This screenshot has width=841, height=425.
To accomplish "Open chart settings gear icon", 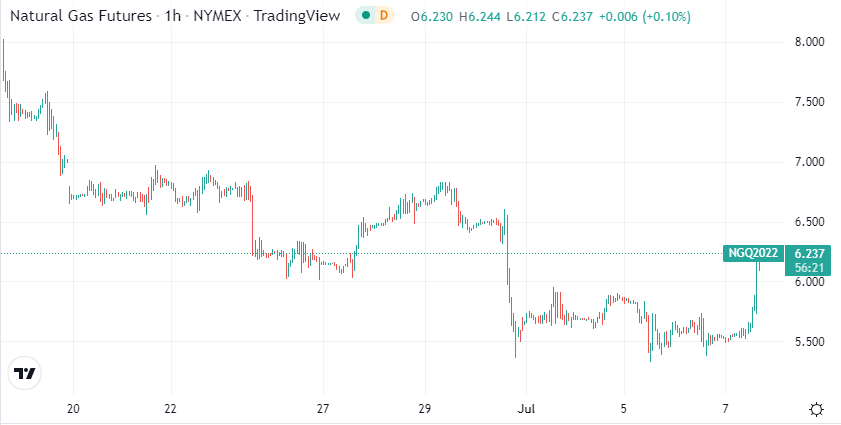I will (817, 408).
